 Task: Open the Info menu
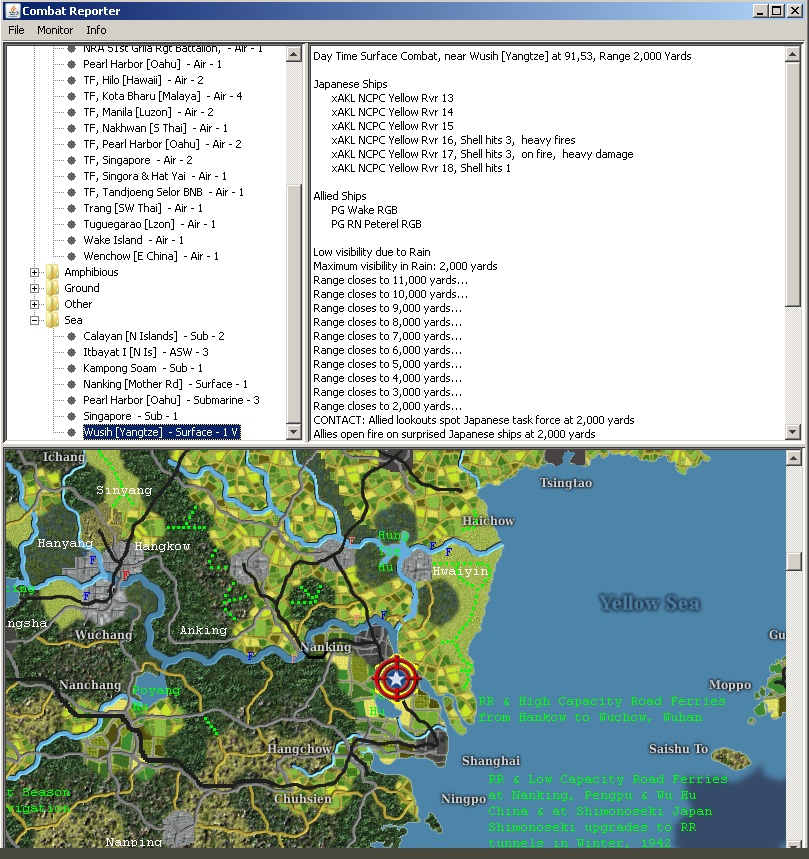(96, 30)
